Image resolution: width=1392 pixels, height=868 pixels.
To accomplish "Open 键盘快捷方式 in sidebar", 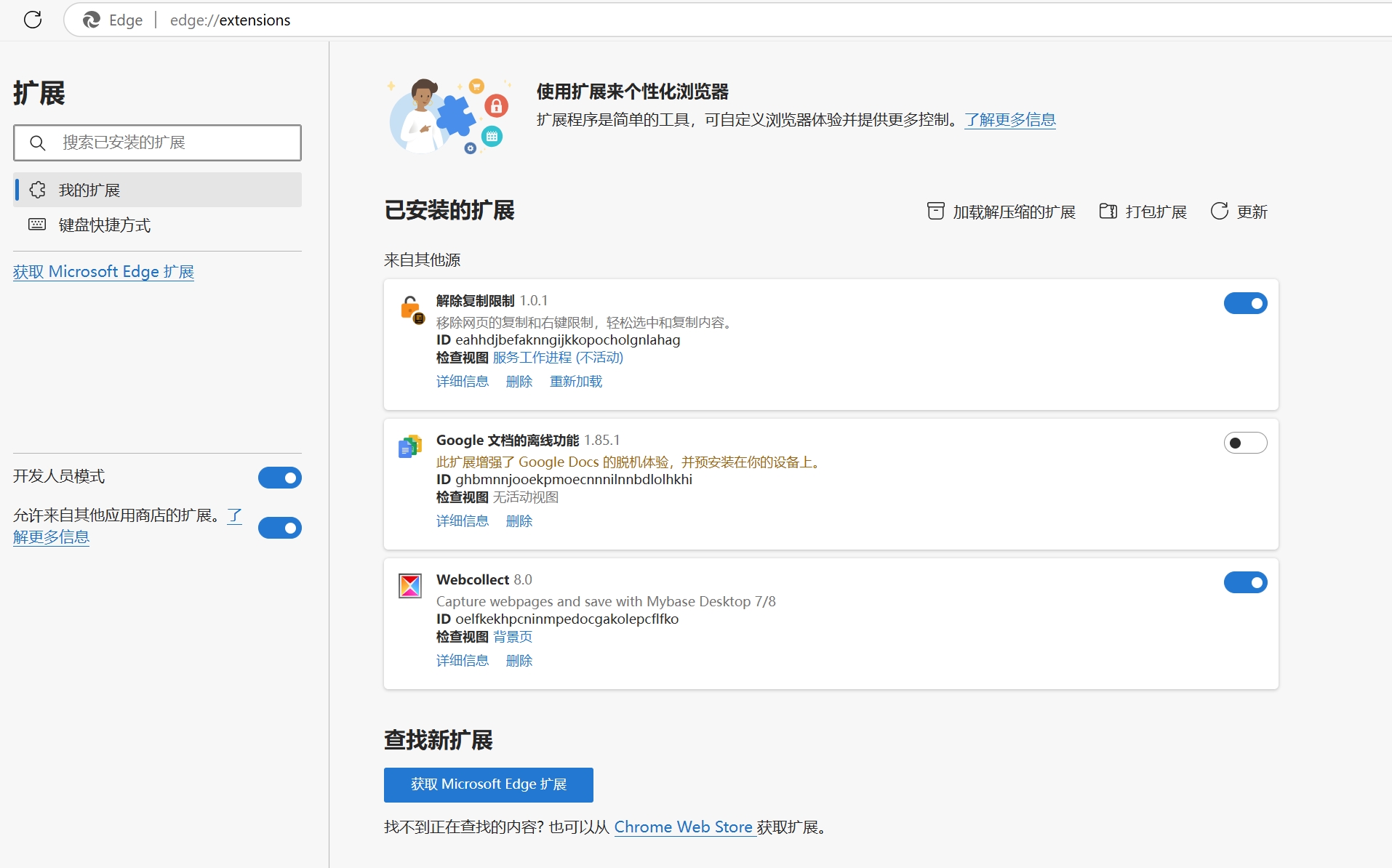I will [157, 225].
